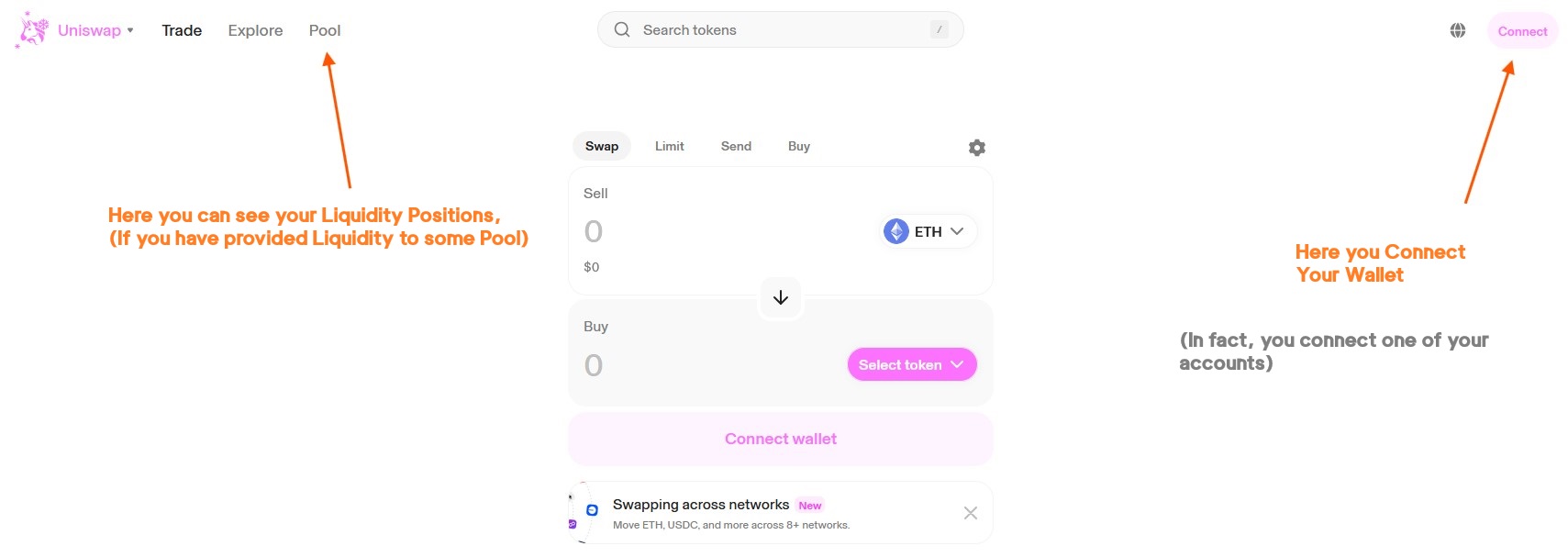The image size is (1568, 557).
Task: Click the swap direction down arrow
Action: [x=781, y=297]
